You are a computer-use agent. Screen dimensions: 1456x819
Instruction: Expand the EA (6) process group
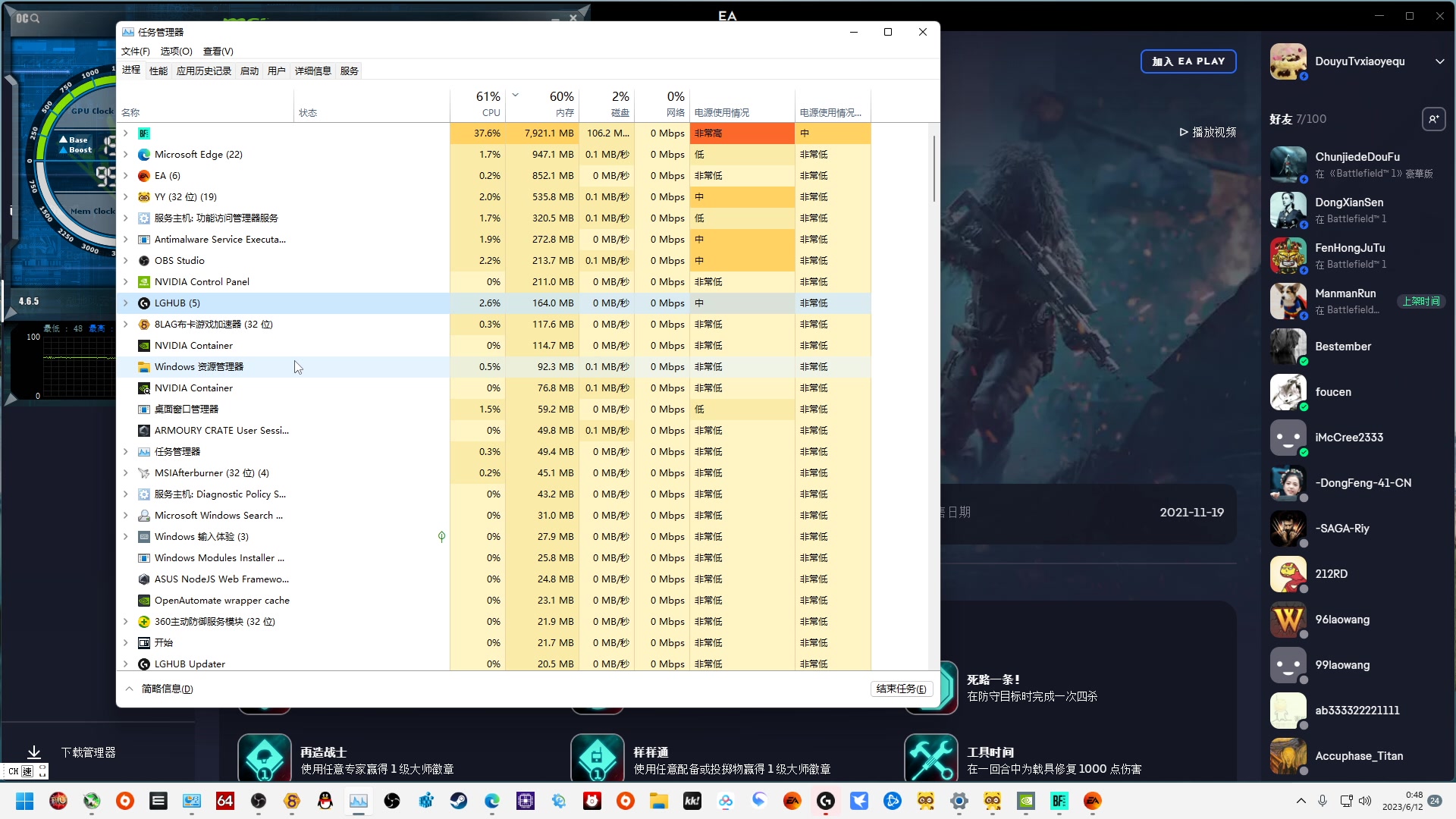point(126,176)
